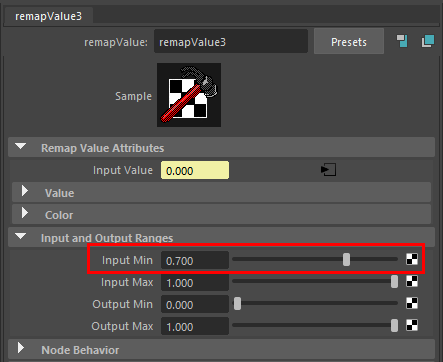Click the Sample label
The width and height of the screenshot is (443, 362).
133,96
